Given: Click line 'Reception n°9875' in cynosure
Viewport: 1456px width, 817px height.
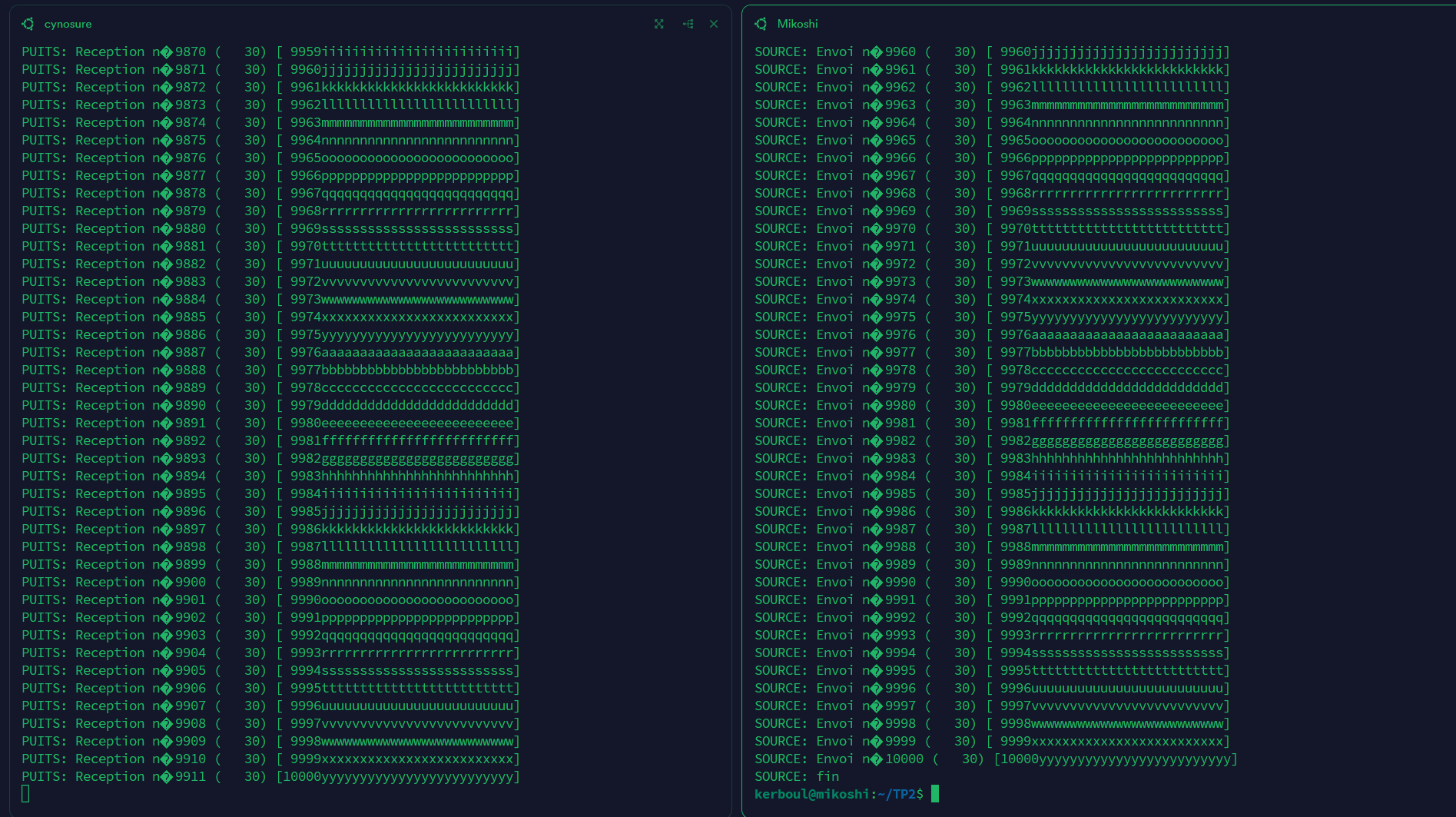Looking at the screenshot, I should 271,140.
